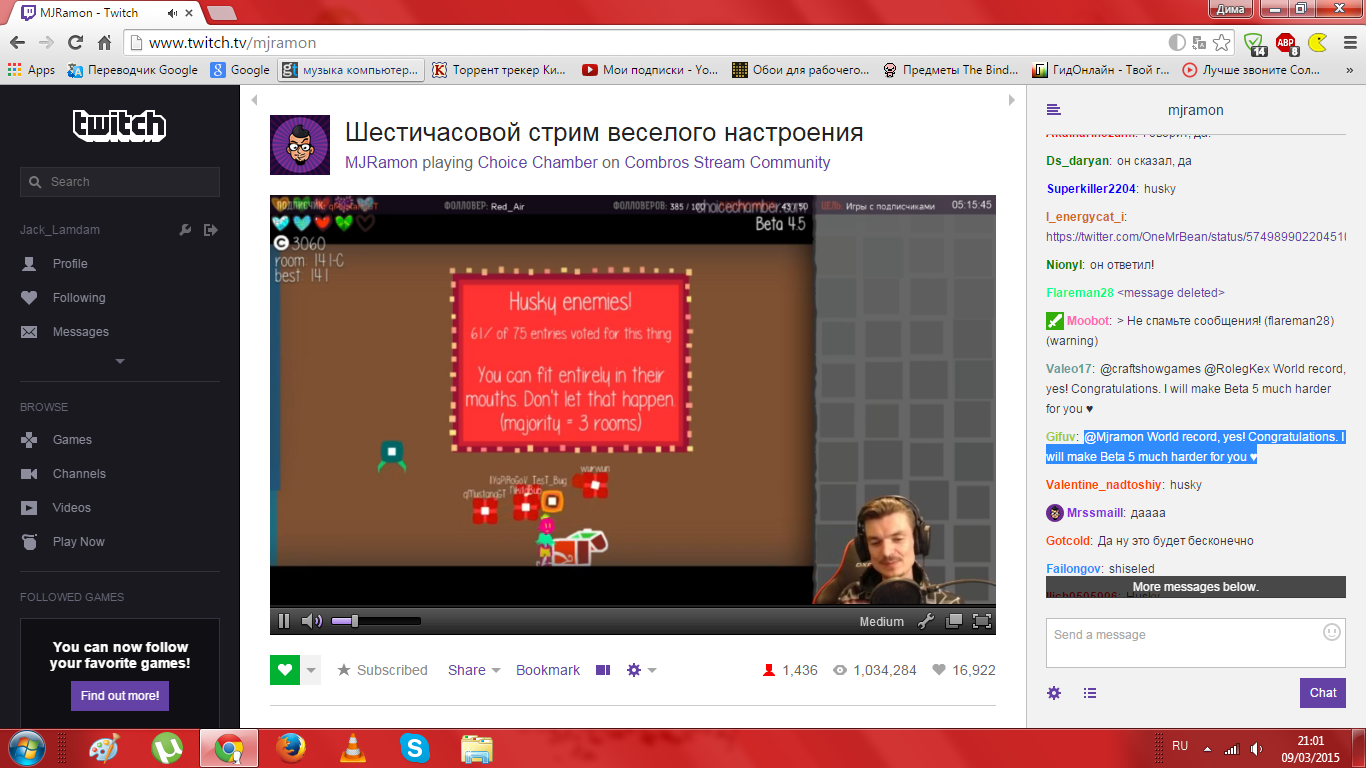Bookmark this page with the star icon

1221,43
